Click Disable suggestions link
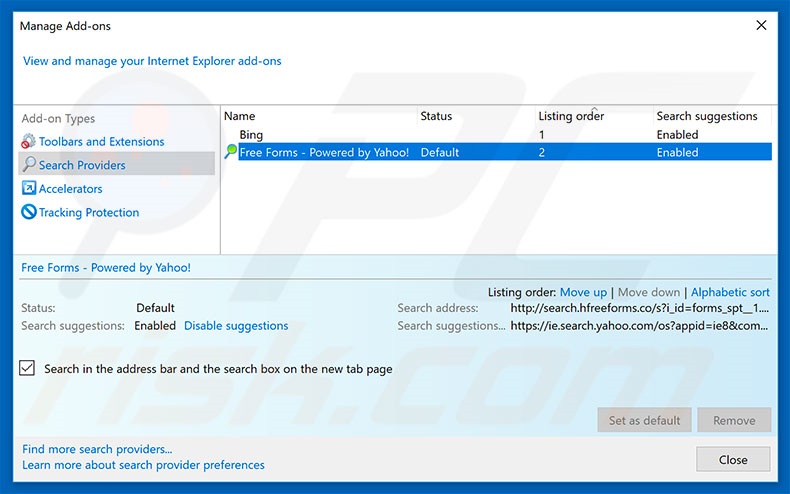Screen dimensions: 790x494 [236, 326]
